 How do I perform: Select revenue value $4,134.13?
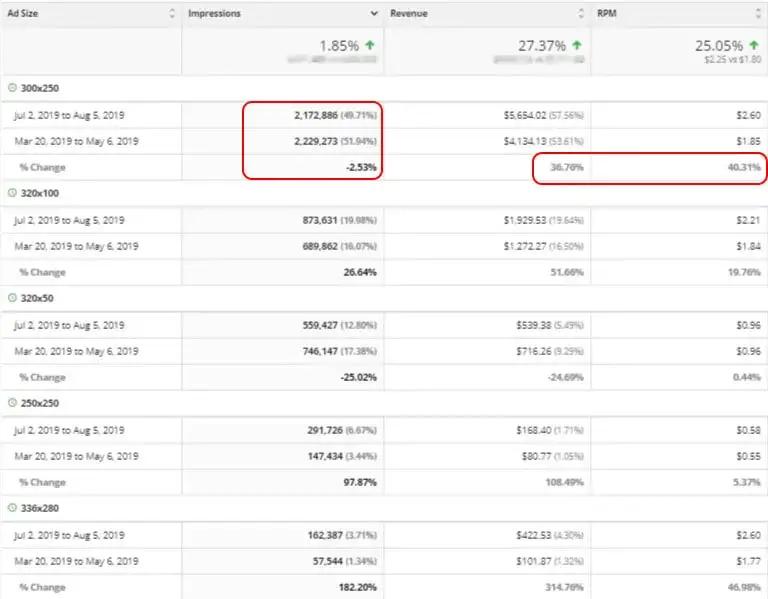click(x=525, y=141)
